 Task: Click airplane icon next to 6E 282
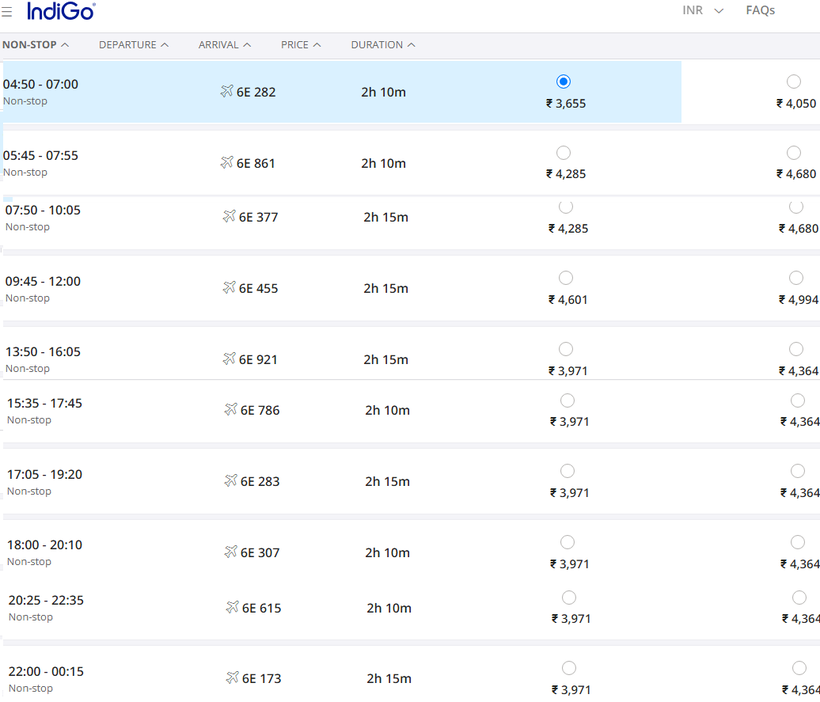227,92
